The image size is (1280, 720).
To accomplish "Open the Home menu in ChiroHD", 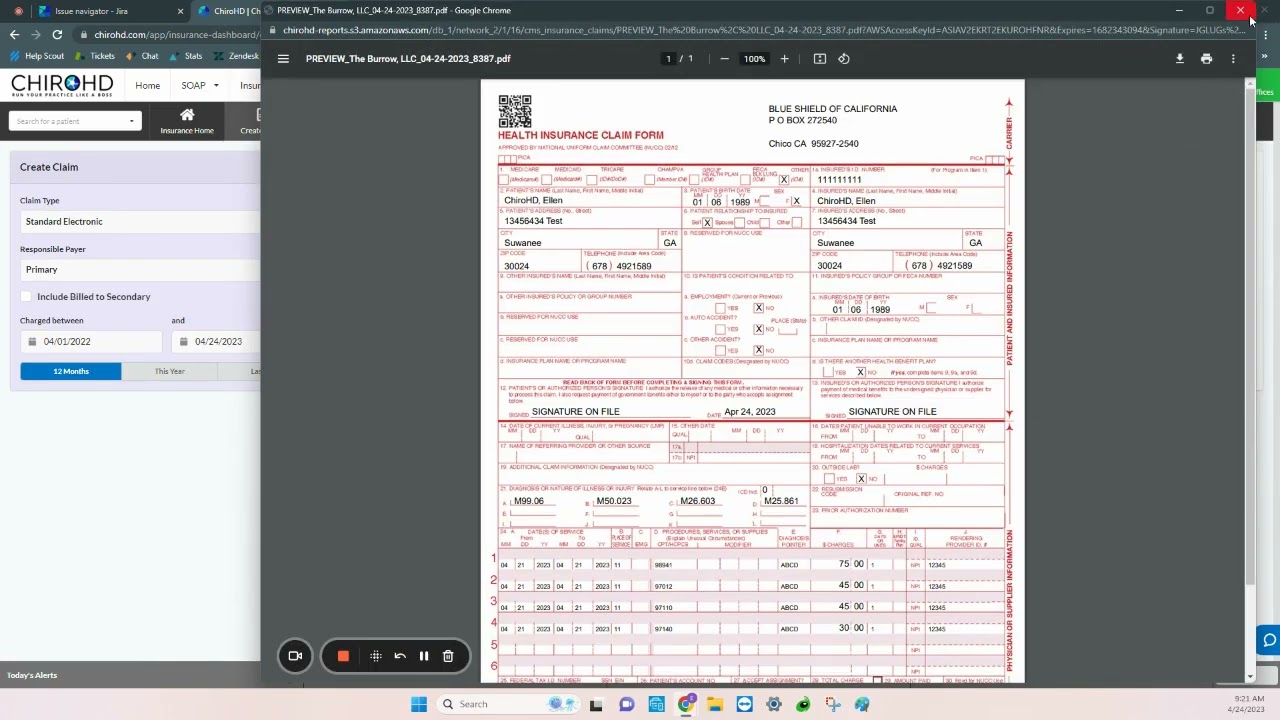I will (x=147, y=85).
